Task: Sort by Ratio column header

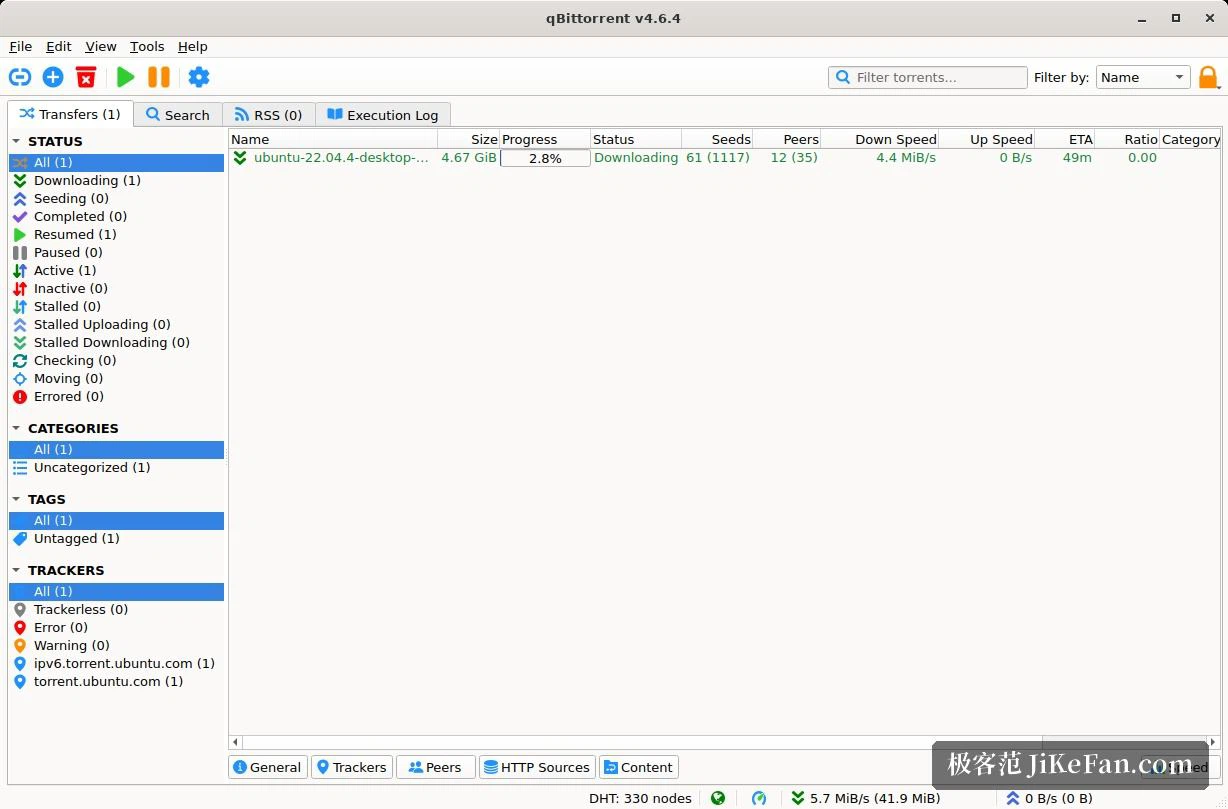Action: click(x=1127, y=139)
